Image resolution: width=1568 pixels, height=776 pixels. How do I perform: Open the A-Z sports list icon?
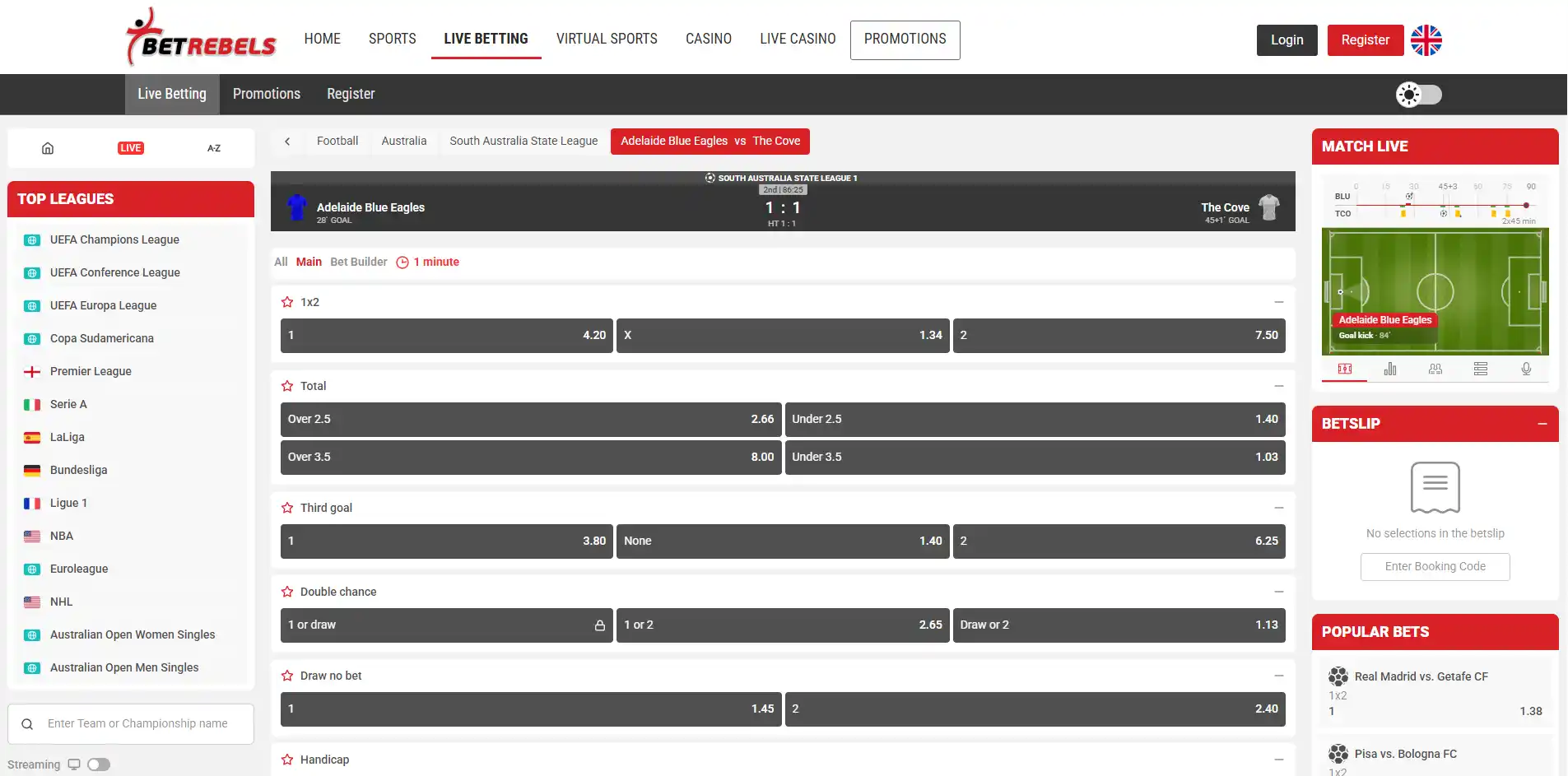(214, 148)
